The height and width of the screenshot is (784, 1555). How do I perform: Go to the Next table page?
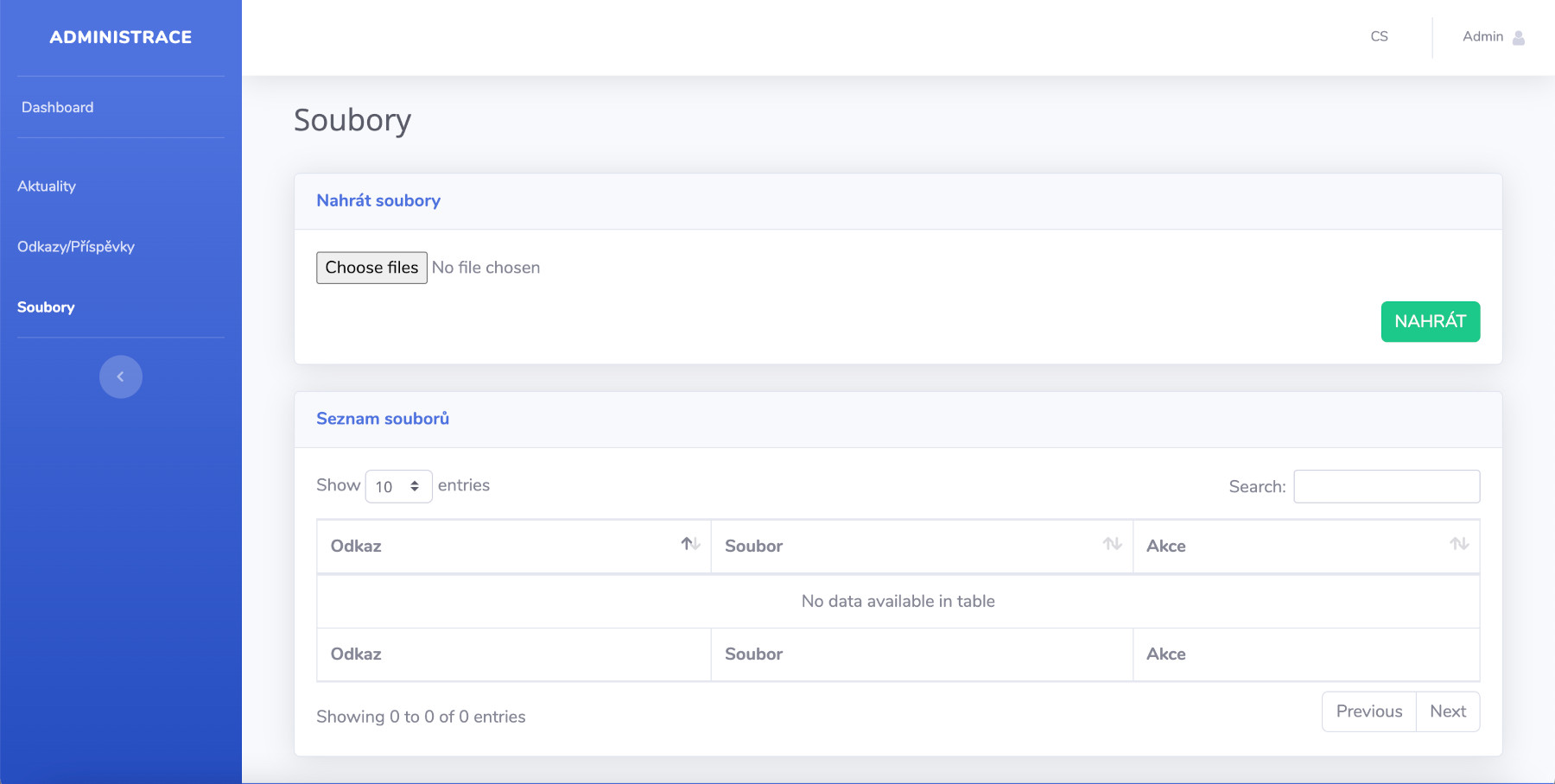coord(1448,711)
